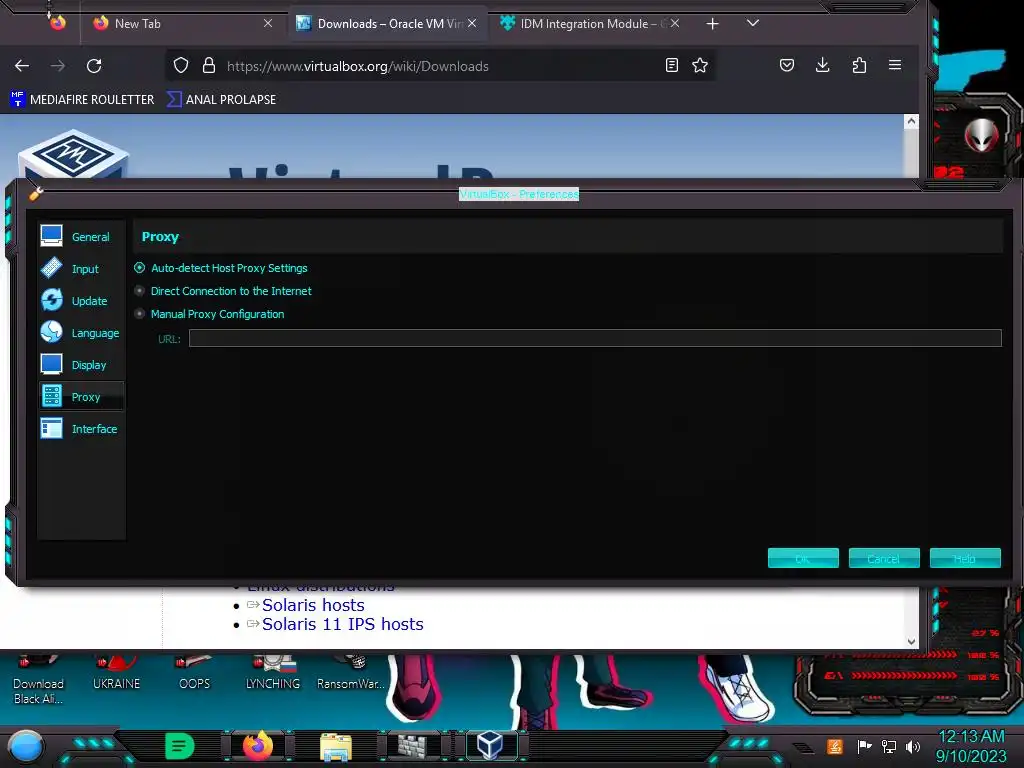
Task: Open the brick wall firewall taskbar app
Action: click(413, 746)
